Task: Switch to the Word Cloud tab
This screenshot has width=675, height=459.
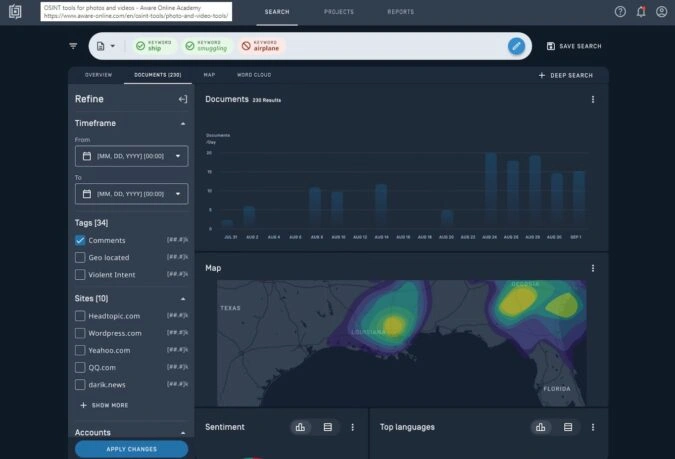Action: pos(253,75)
